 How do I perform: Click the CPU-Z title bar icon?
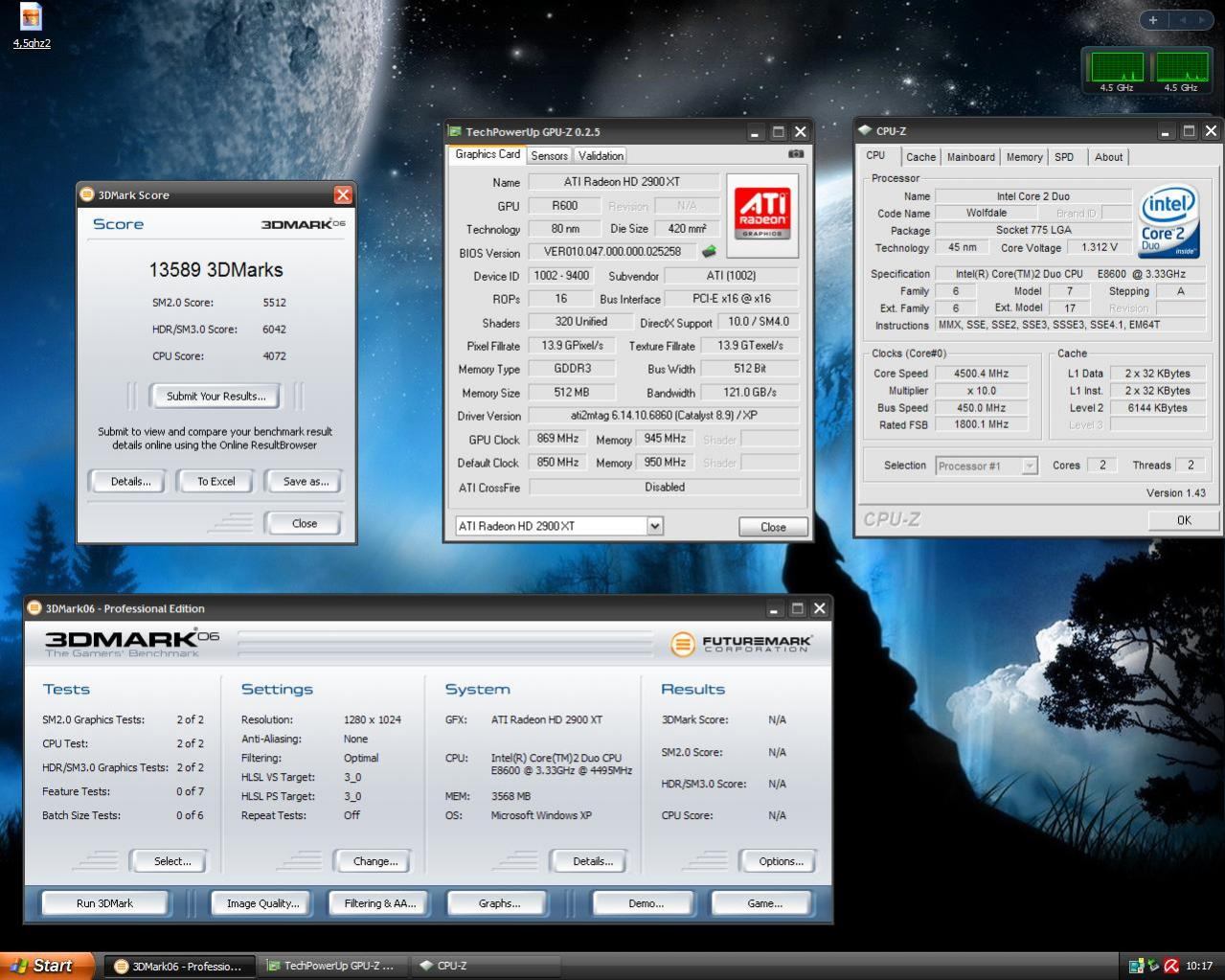[x=865, y=130]
